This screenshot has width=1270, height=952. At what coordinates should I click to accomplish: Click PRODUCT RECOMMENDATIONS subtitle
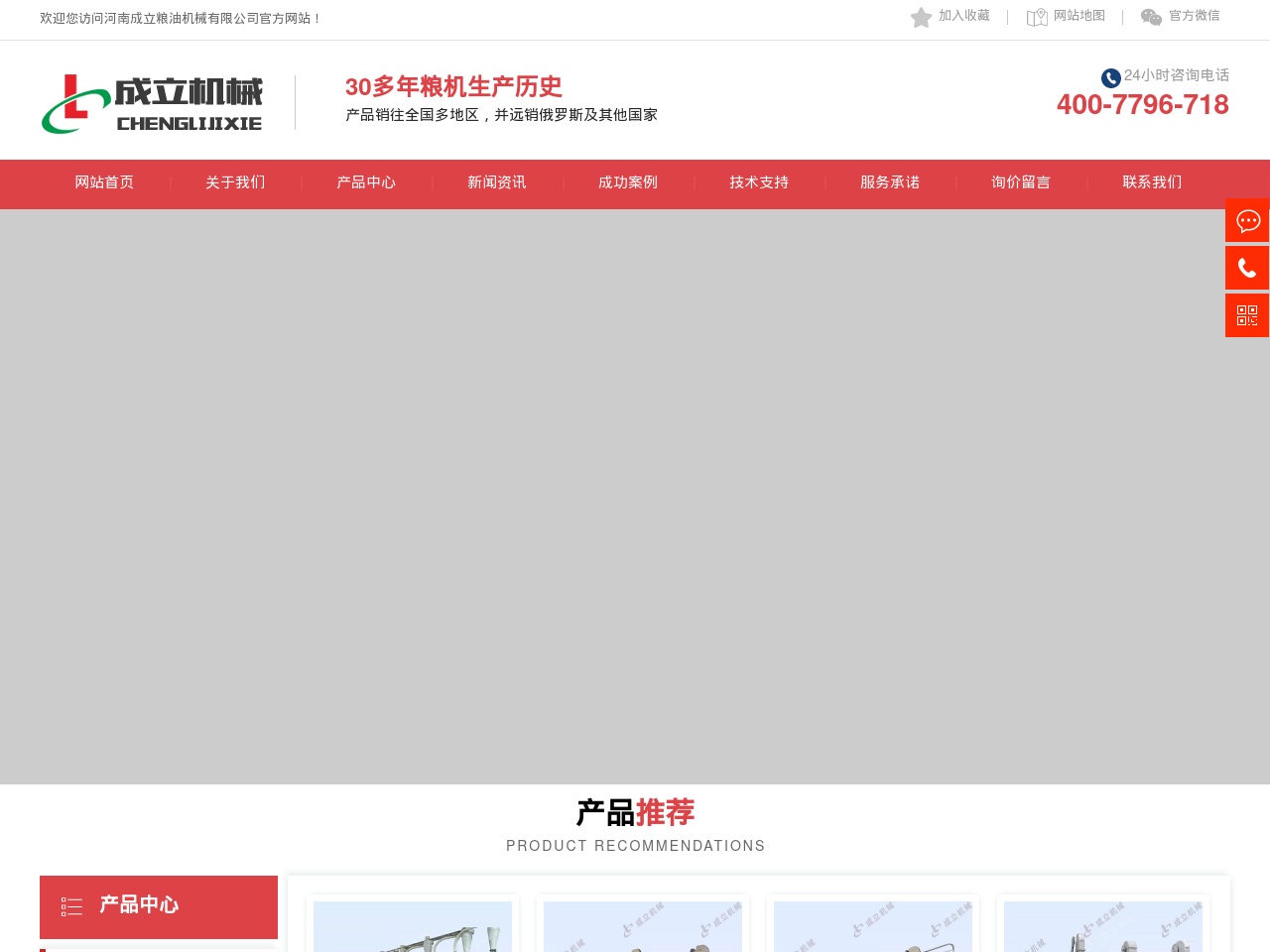click(x=635, y=846)
